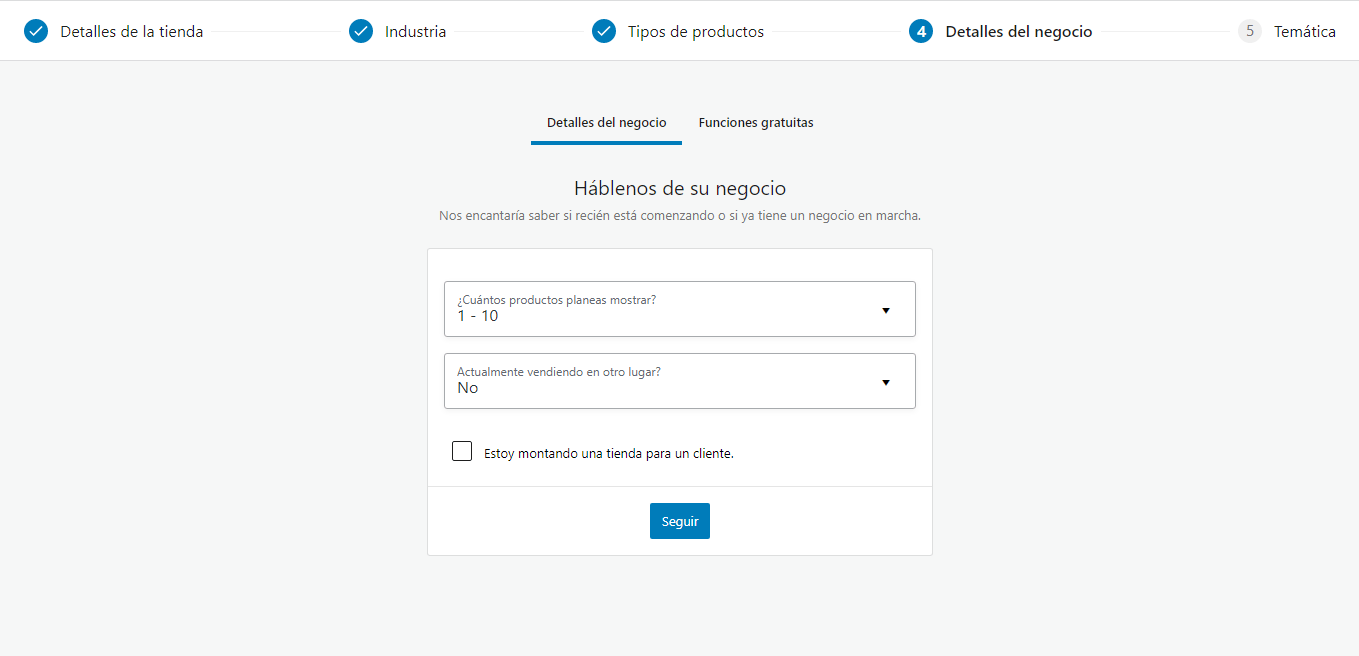Switch to the Funciones gratuitas tab
Viewport: 1359px width, 656px height.
pos(756,123)
